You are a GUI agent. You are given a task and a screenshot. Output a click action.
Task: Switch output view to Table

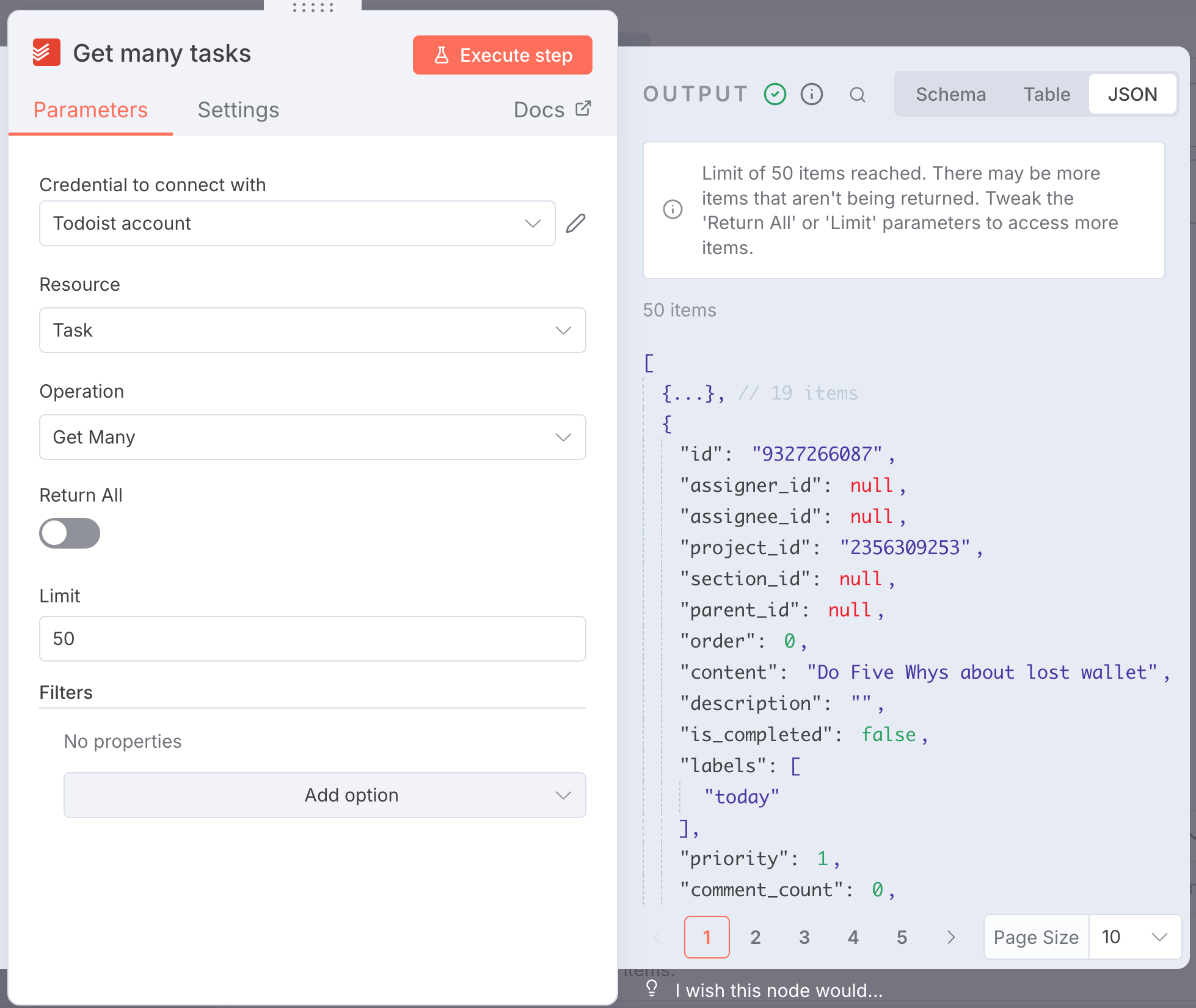(x=1046, y=95)
